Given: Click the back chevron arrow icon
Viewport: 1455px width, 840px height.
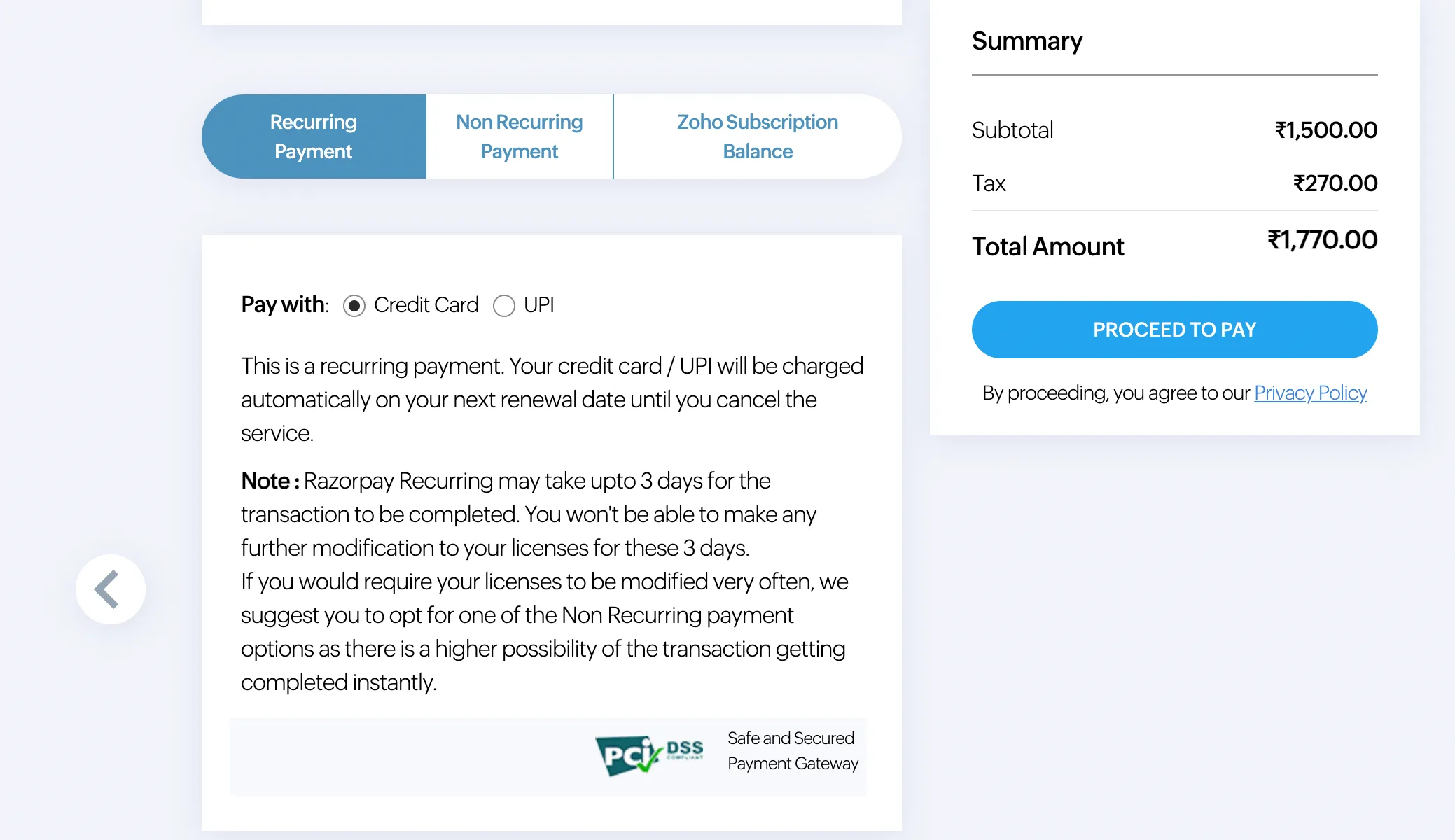Looking at the screenshot, I should pos(110,589).
